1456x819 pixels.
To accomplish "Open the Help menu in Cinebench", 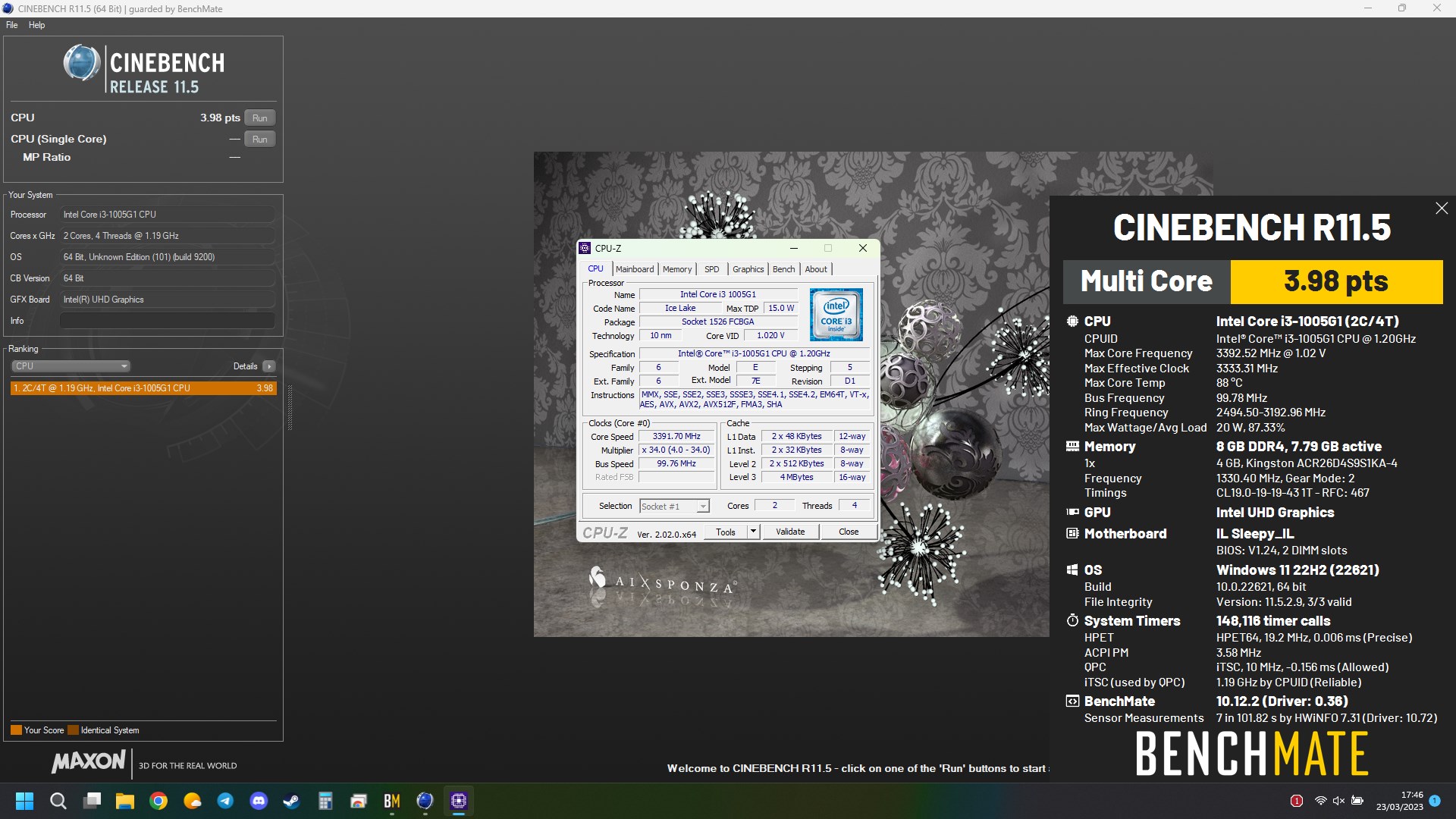I will coord(36,25).
